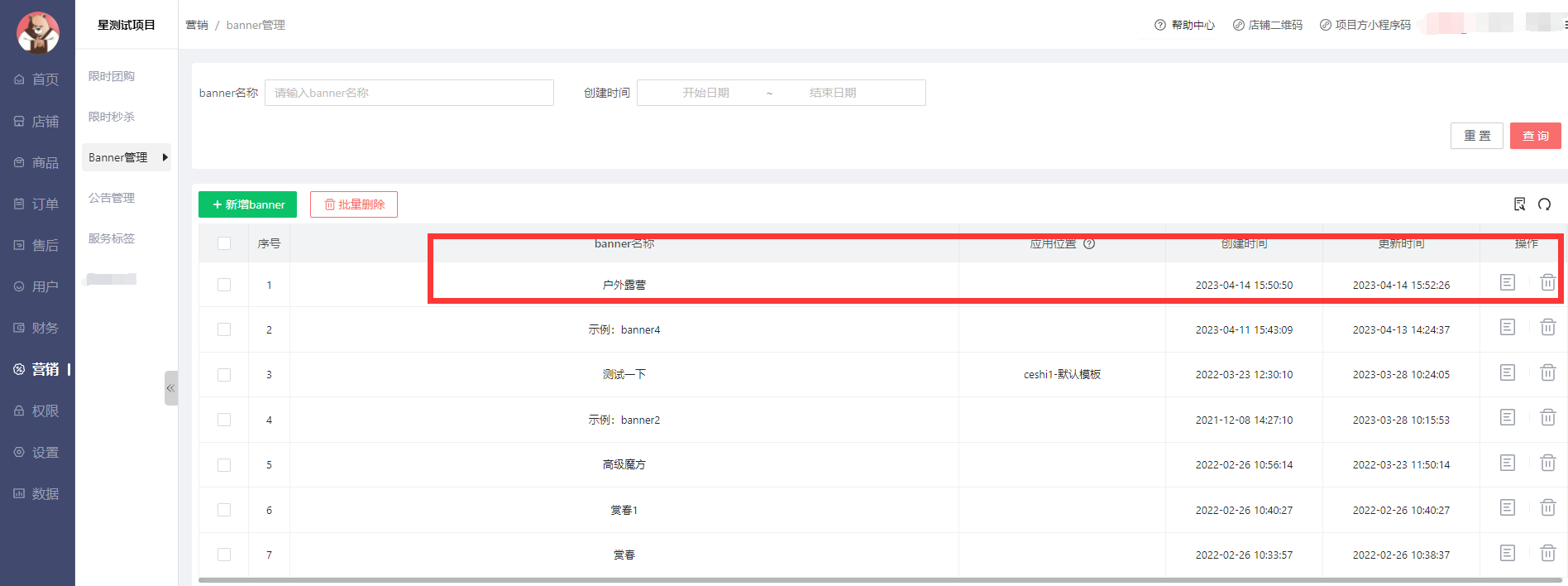Open the column settings icon above table
Image resolution: width=1568 pixels, height=586 pixels.
click(x=1519, y=204)
